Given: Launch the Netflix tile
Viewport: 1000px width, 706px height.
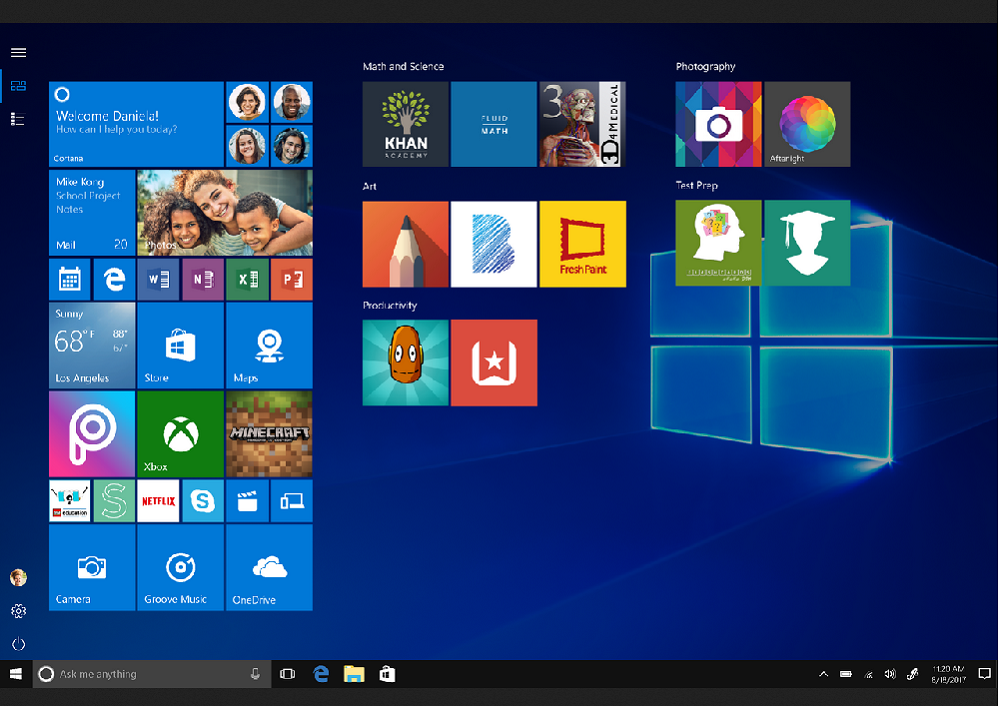Looking at the screenshot, I should (x=159, y=501).
